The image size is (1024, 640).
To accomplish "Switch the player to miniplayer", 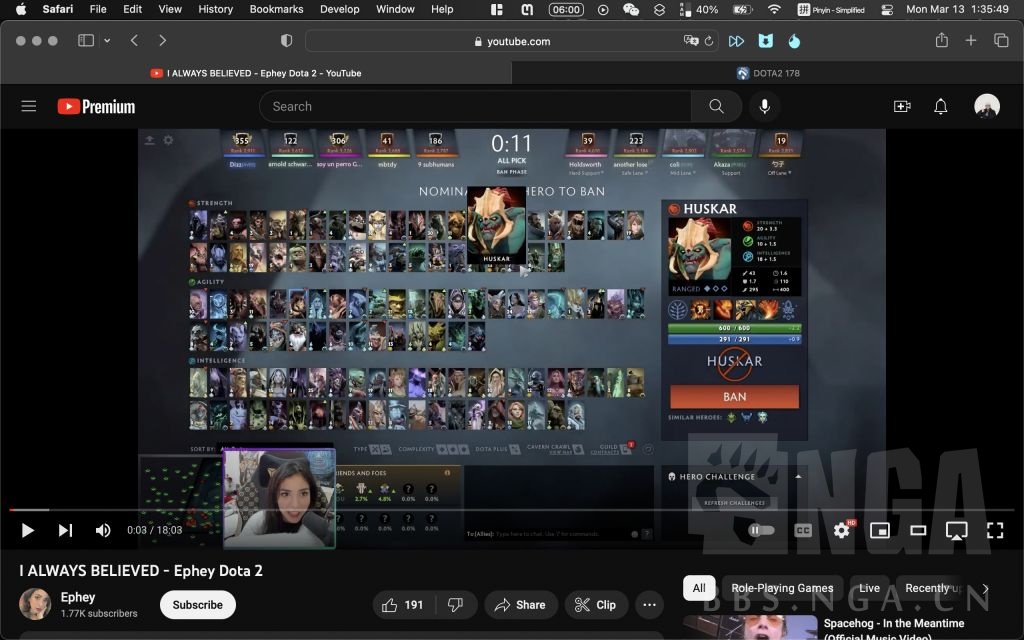I will pos(880,530).
